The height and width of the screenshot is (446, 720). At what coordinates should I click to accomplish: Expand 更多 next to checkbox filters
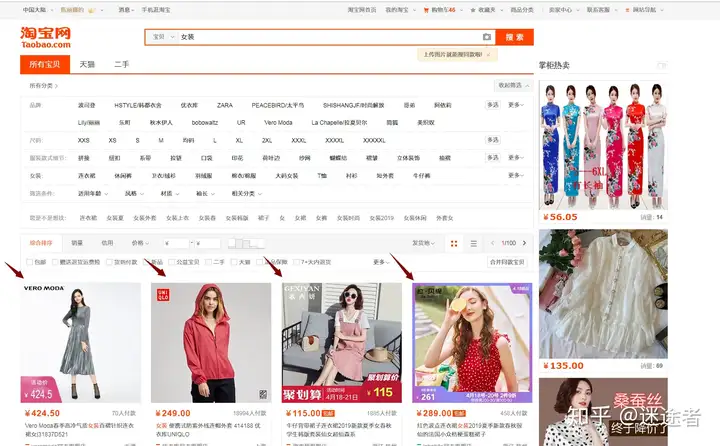[381, 262]
